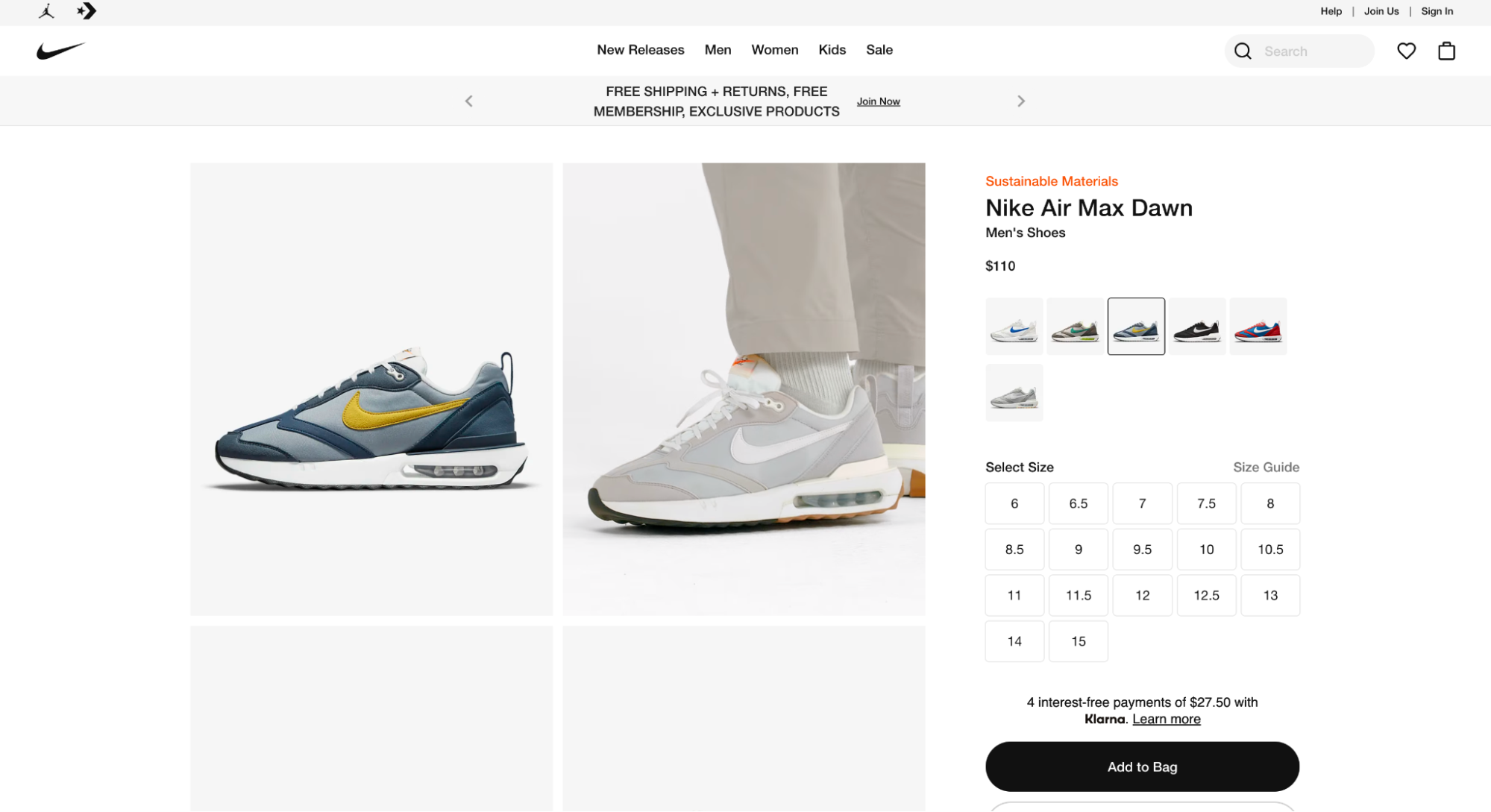Choose size 12.5
Screen dimensions: 1491x812
[x=1206, y=596]
